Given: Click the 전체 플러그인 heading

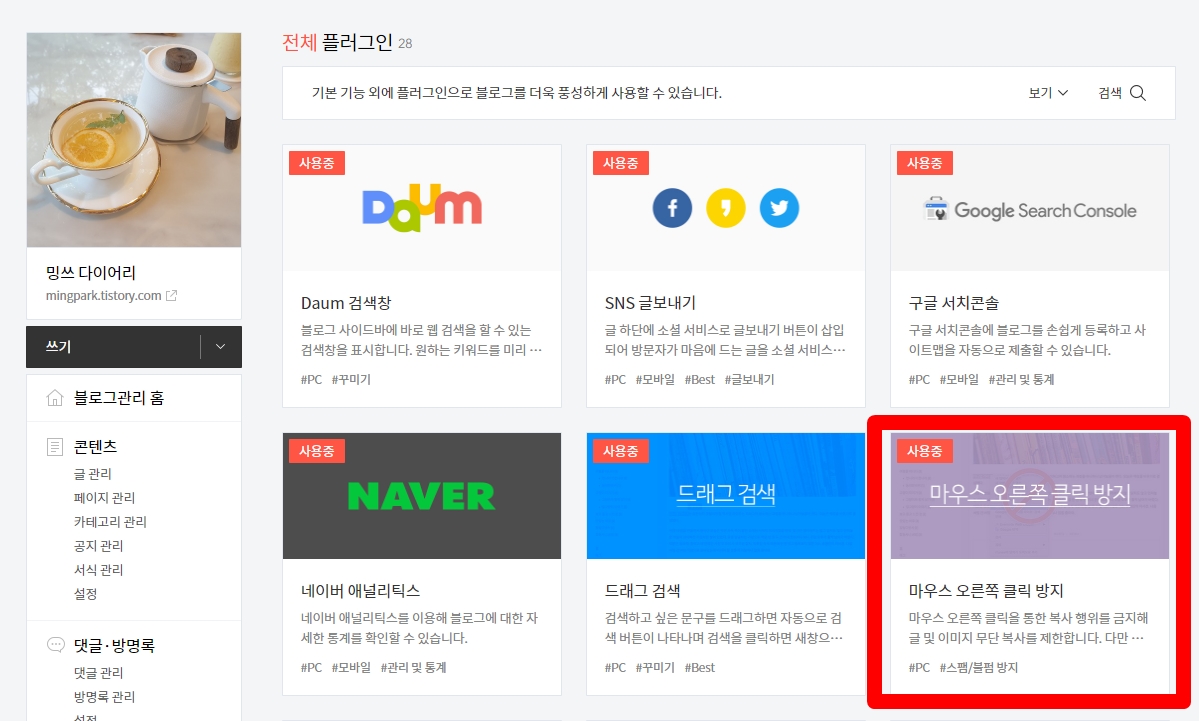Looking at the screenshot, I should pyautogui.click(x=337, y=42).
